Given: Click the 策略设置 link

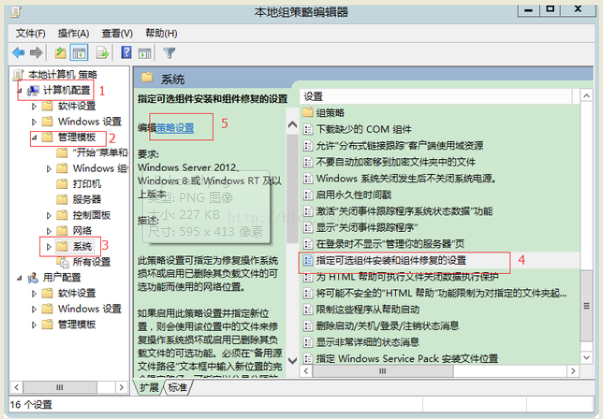Looking at the screenshot, I should coord(176,128).
